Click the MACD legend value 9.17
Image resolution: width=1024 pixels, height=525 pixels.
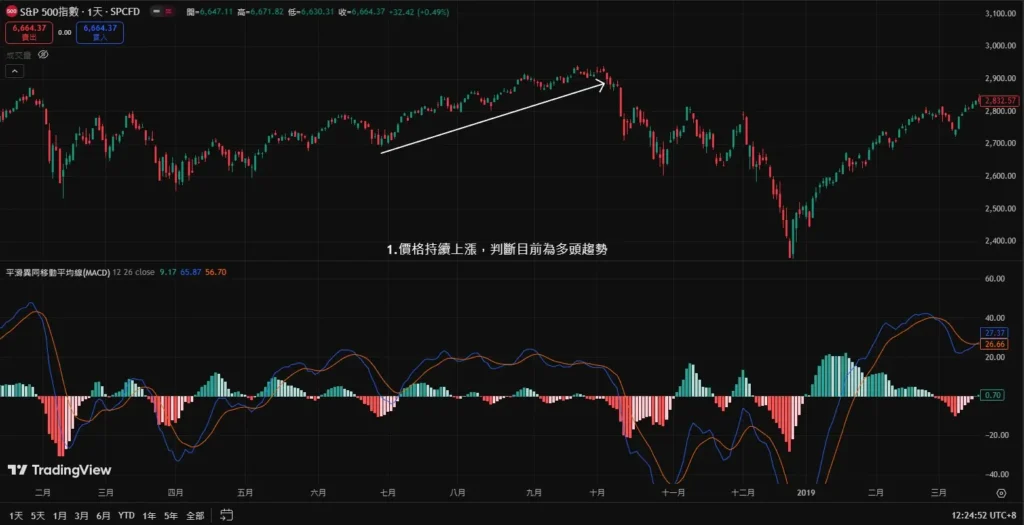click(x=168, y=272)
